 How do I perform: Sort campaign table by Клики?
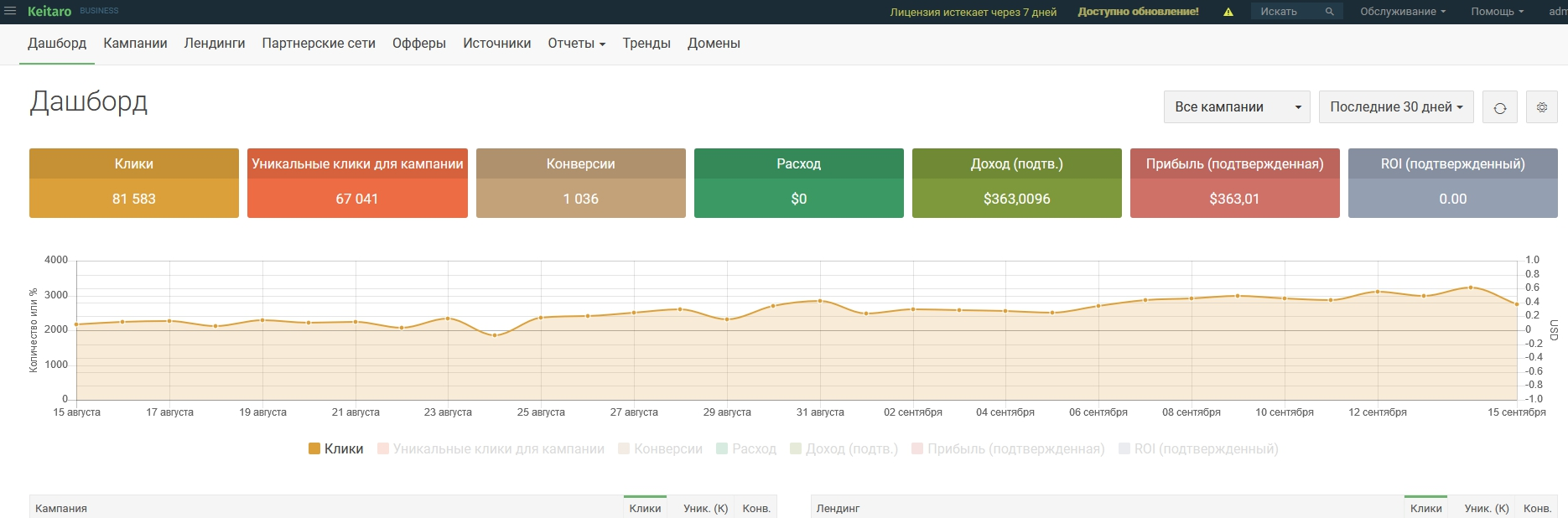646,508
